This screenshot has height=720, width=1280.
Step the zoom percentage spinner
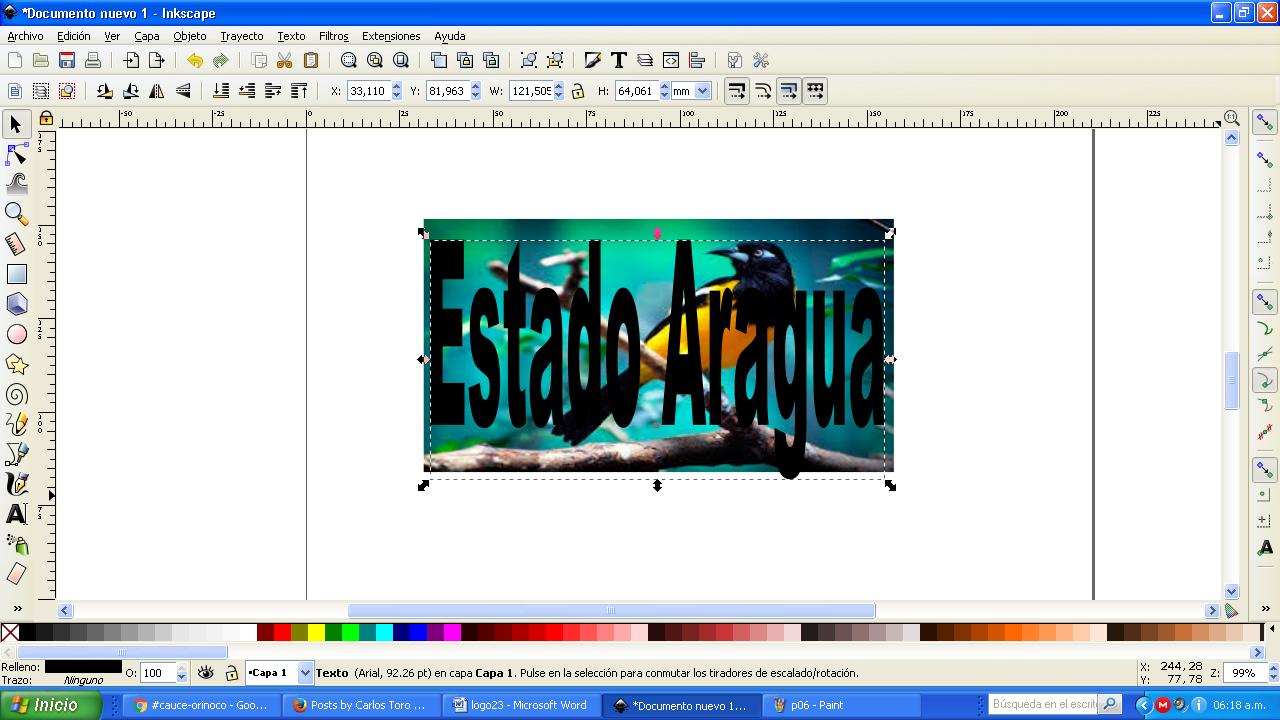point(1273,674)
